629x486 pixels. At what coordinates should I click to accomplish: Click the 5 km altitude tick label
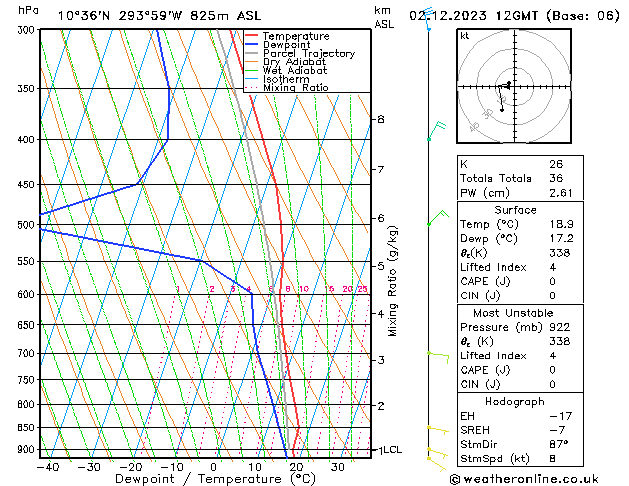(381, 266)
